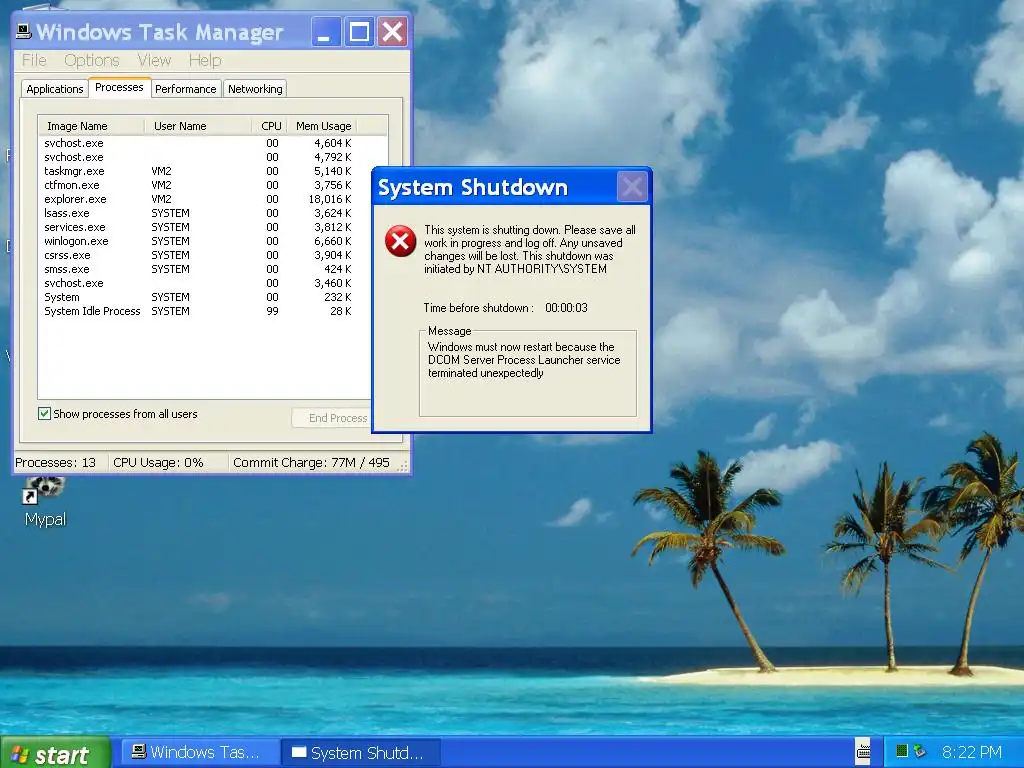Select svchost.exe row with 4,792 K memory
The height and width of the screenshot is (768, 1024).
coord(198,157)
